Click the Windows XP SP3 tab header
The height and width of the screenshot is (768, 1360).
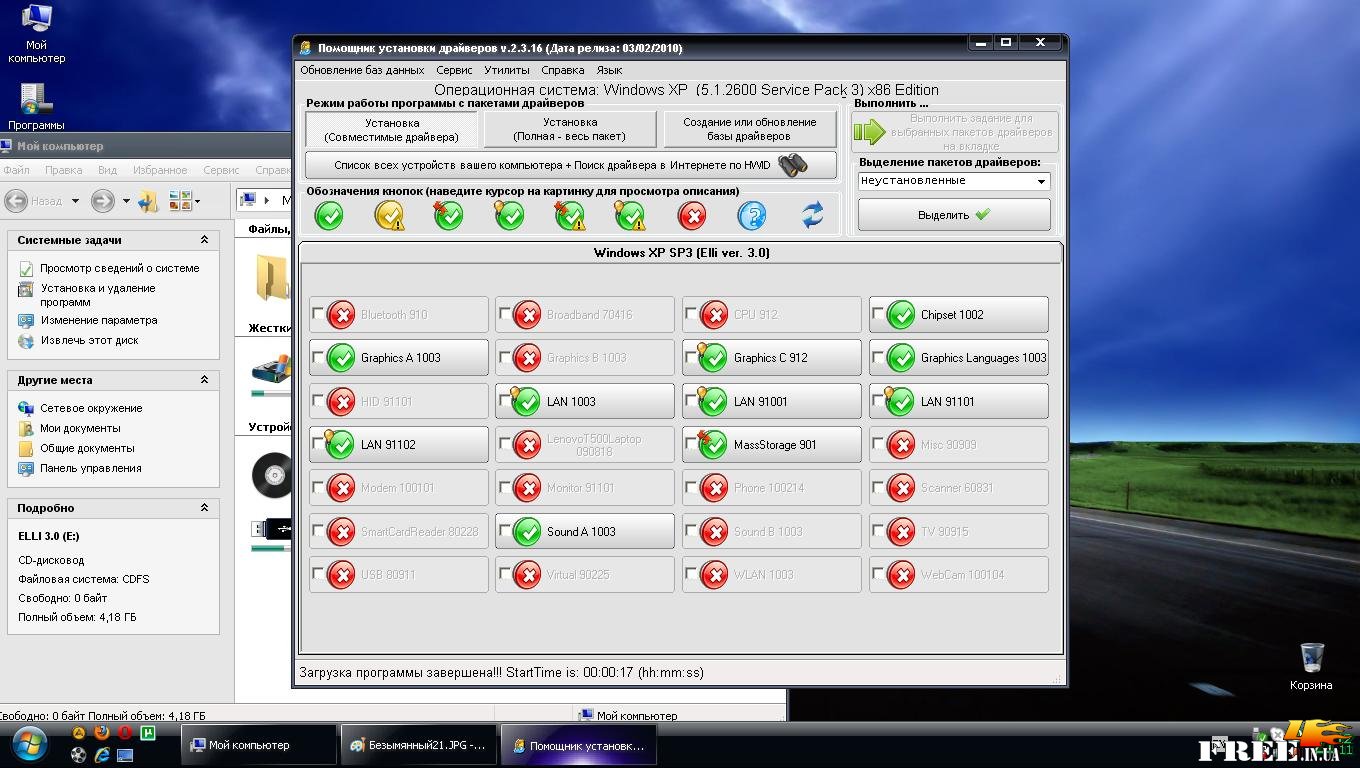[681, 253]
